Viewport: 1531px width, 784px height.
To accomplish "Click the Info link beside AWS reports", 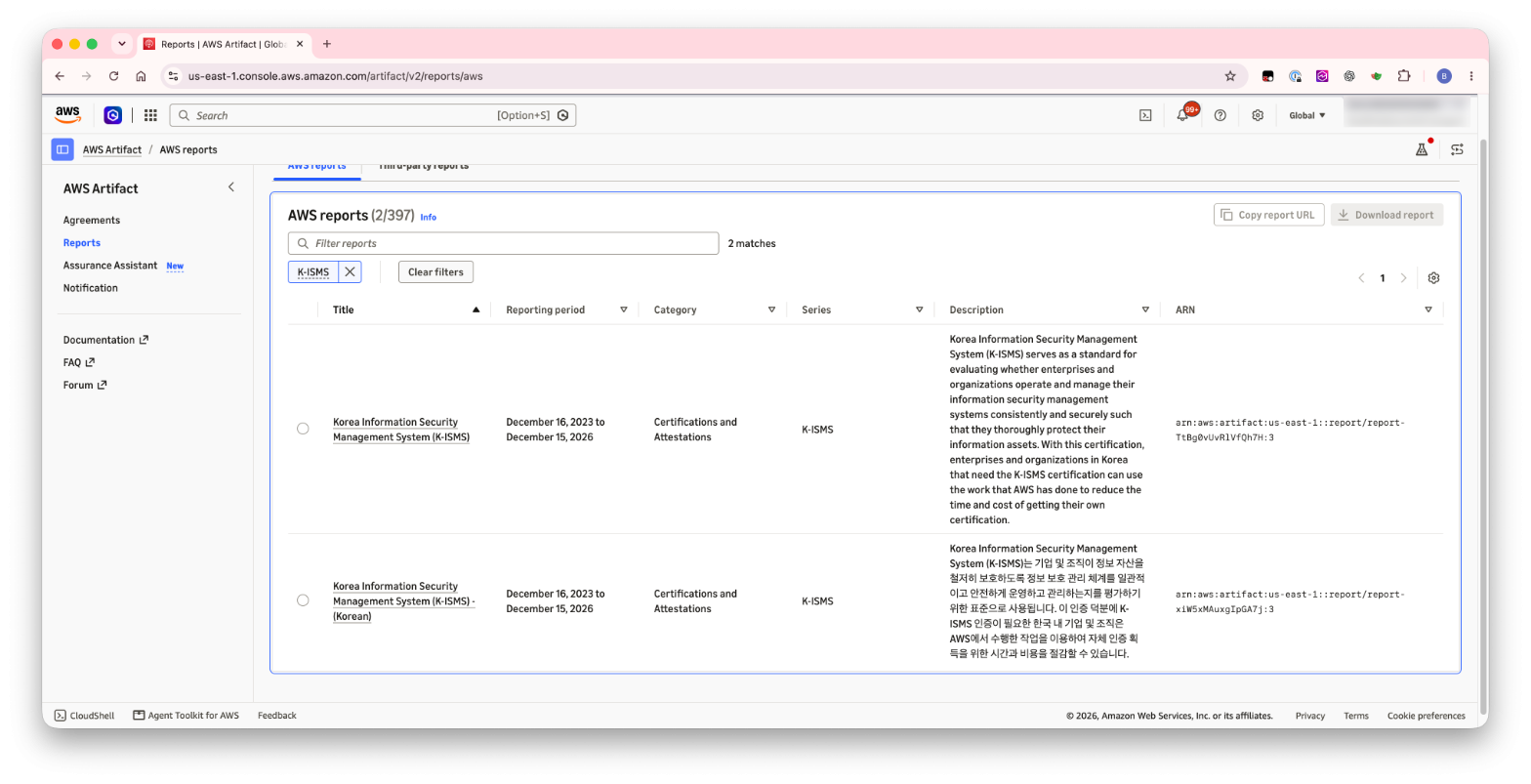I will (429, 217).
